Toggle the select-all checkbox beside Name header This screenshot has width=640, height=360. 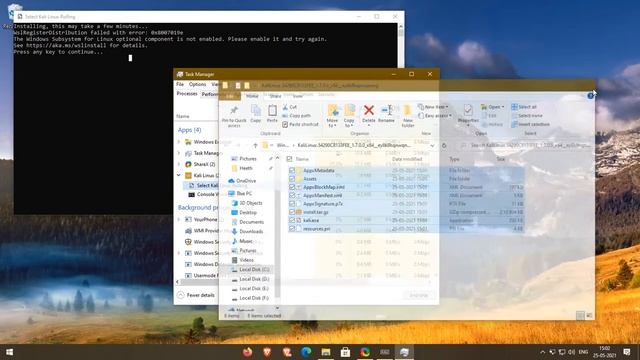click(289, 159)
